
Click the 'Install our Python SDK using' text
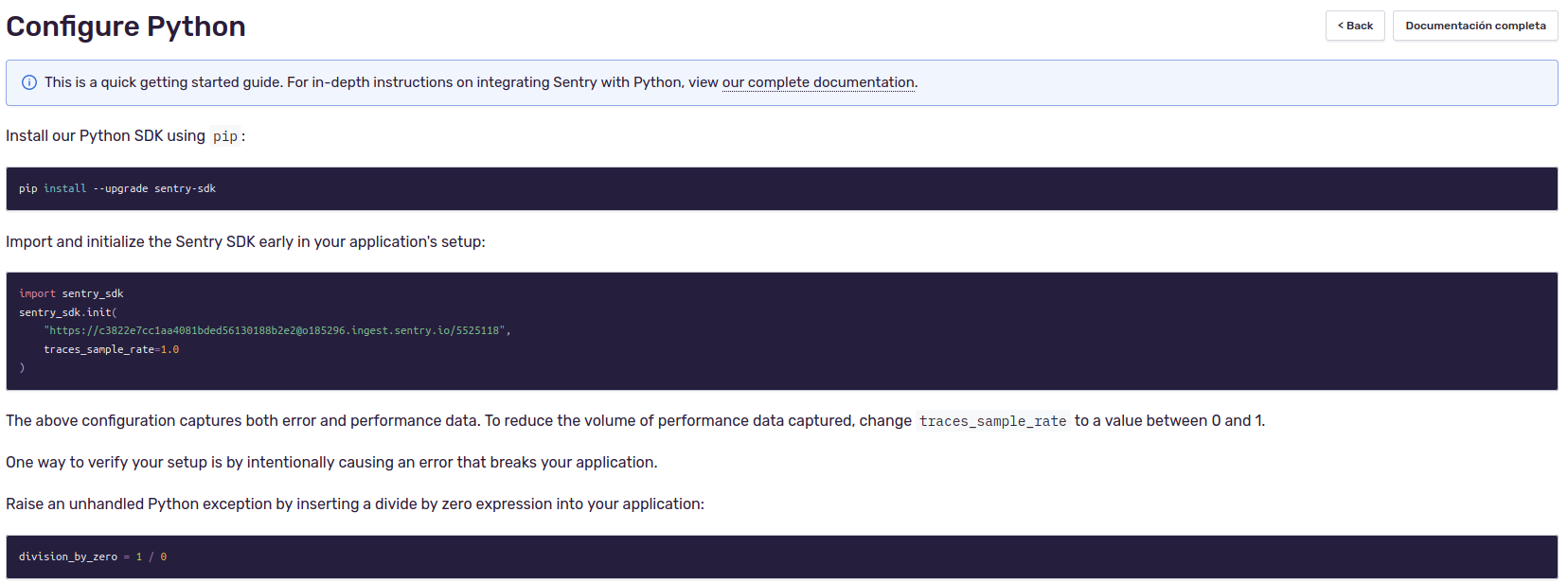[105, 135]
